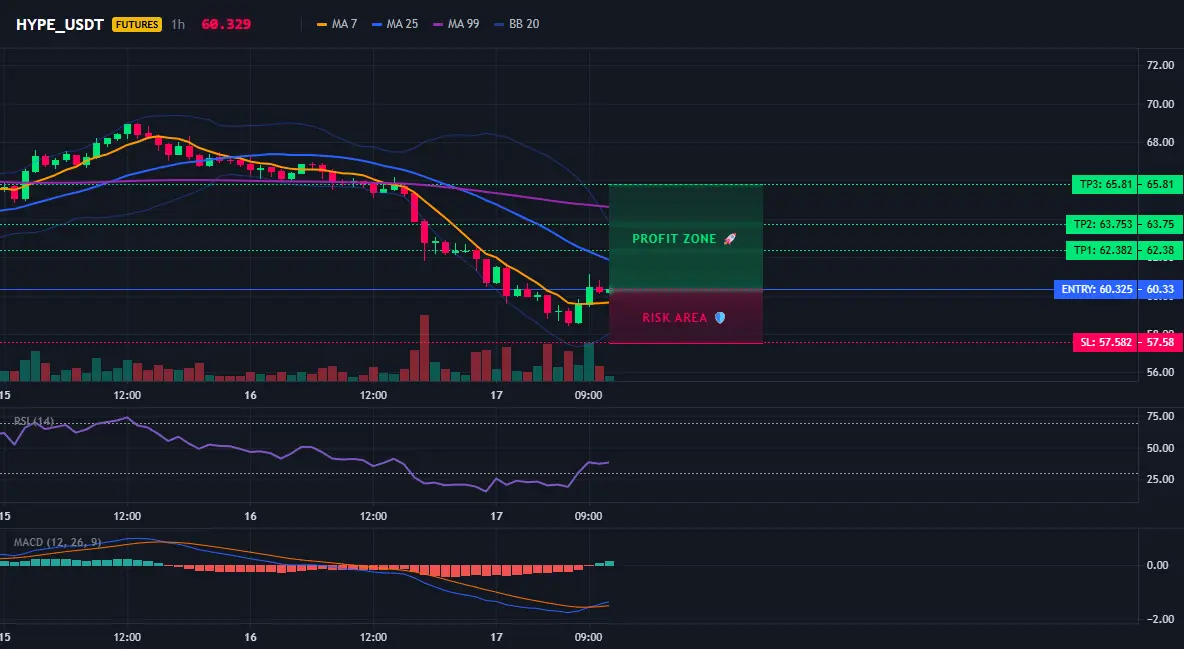Click the HYPE_USDT symbol title
Viewport: 1184px width, 649px height.
pyautogui.click(x=60, y=24)
